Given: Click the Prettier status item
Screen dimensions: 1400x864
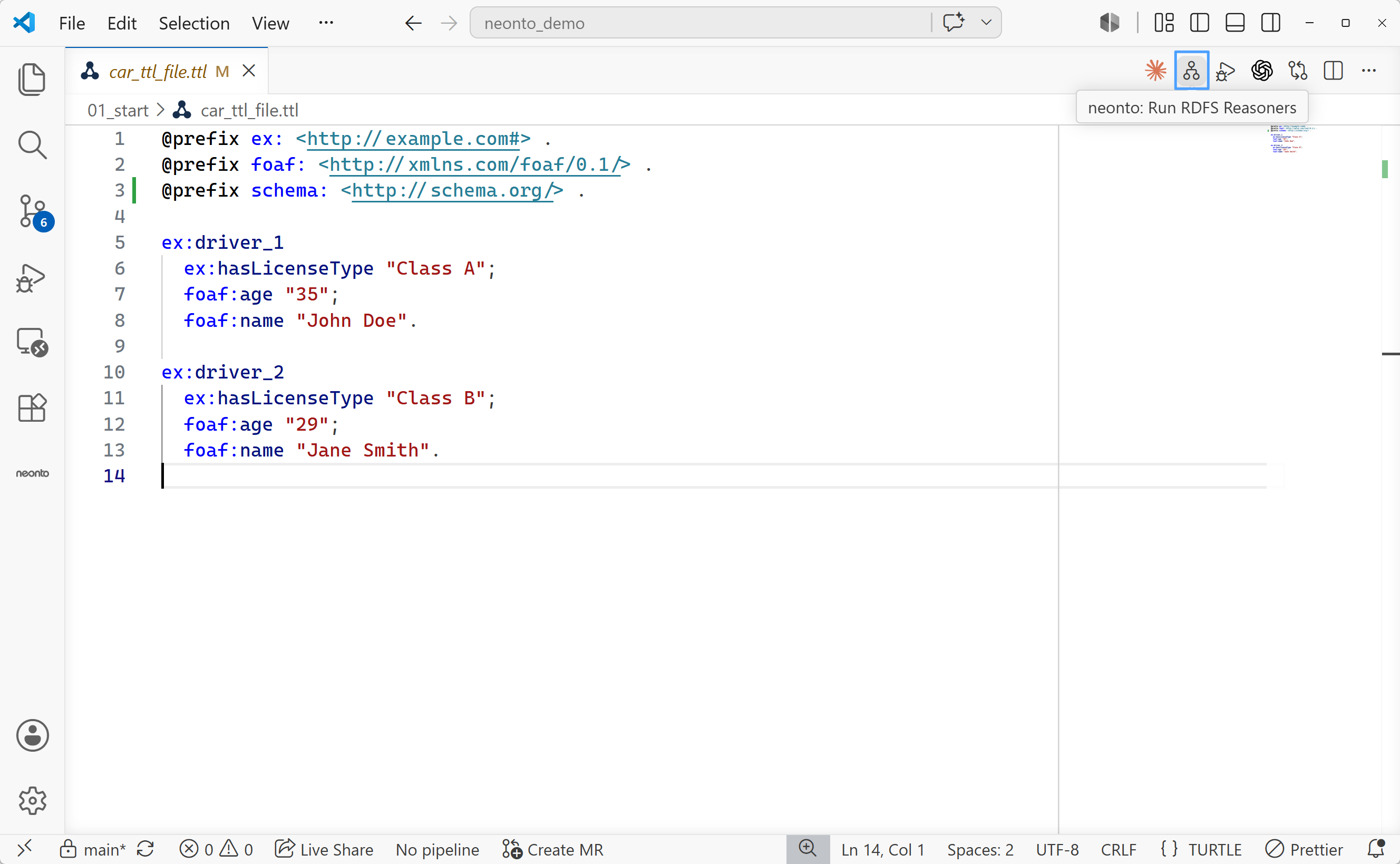Looking at the screenshot, I should 1304,850.
